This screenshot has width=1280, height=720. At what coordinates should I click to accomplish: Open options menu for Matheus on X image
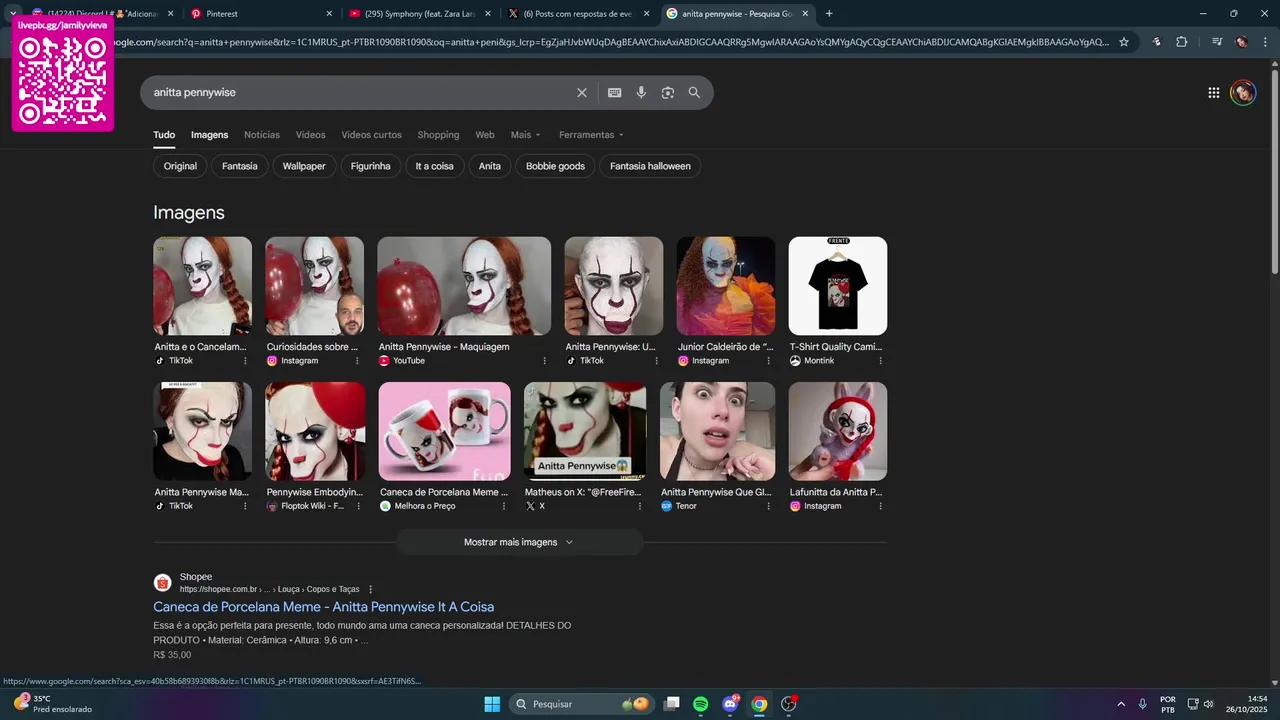pos(640,506)
